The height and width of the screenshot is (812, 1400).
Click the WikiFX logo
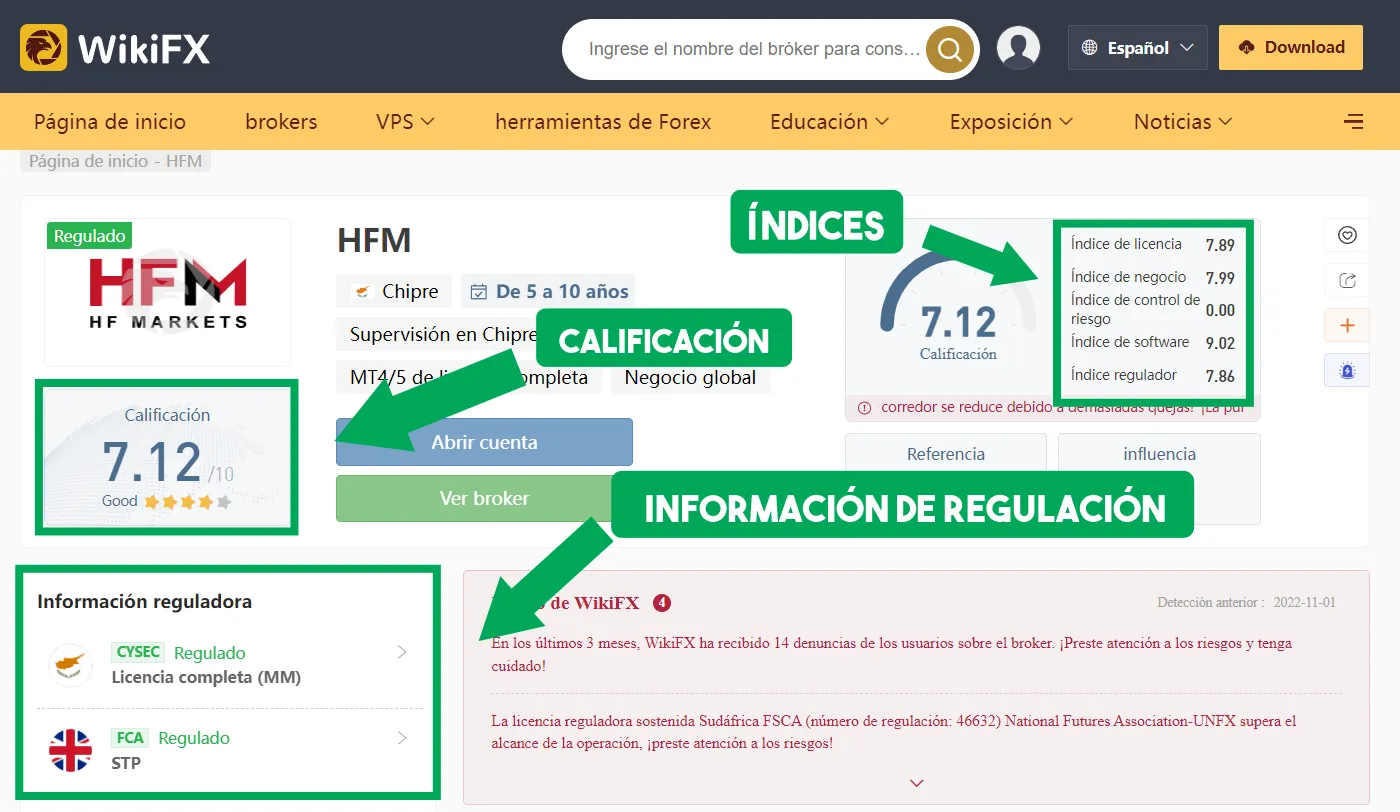(115, 47)
